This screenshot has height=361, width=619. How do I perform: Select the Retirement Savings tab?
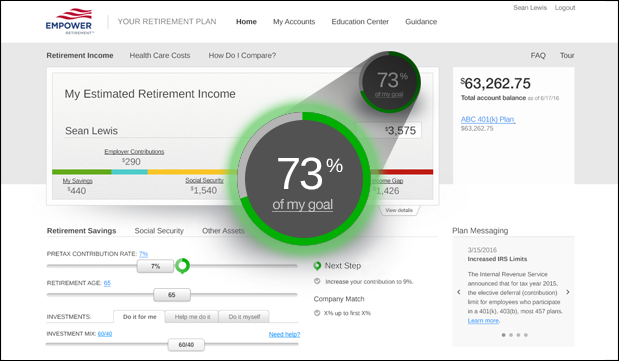click(81, 231)
